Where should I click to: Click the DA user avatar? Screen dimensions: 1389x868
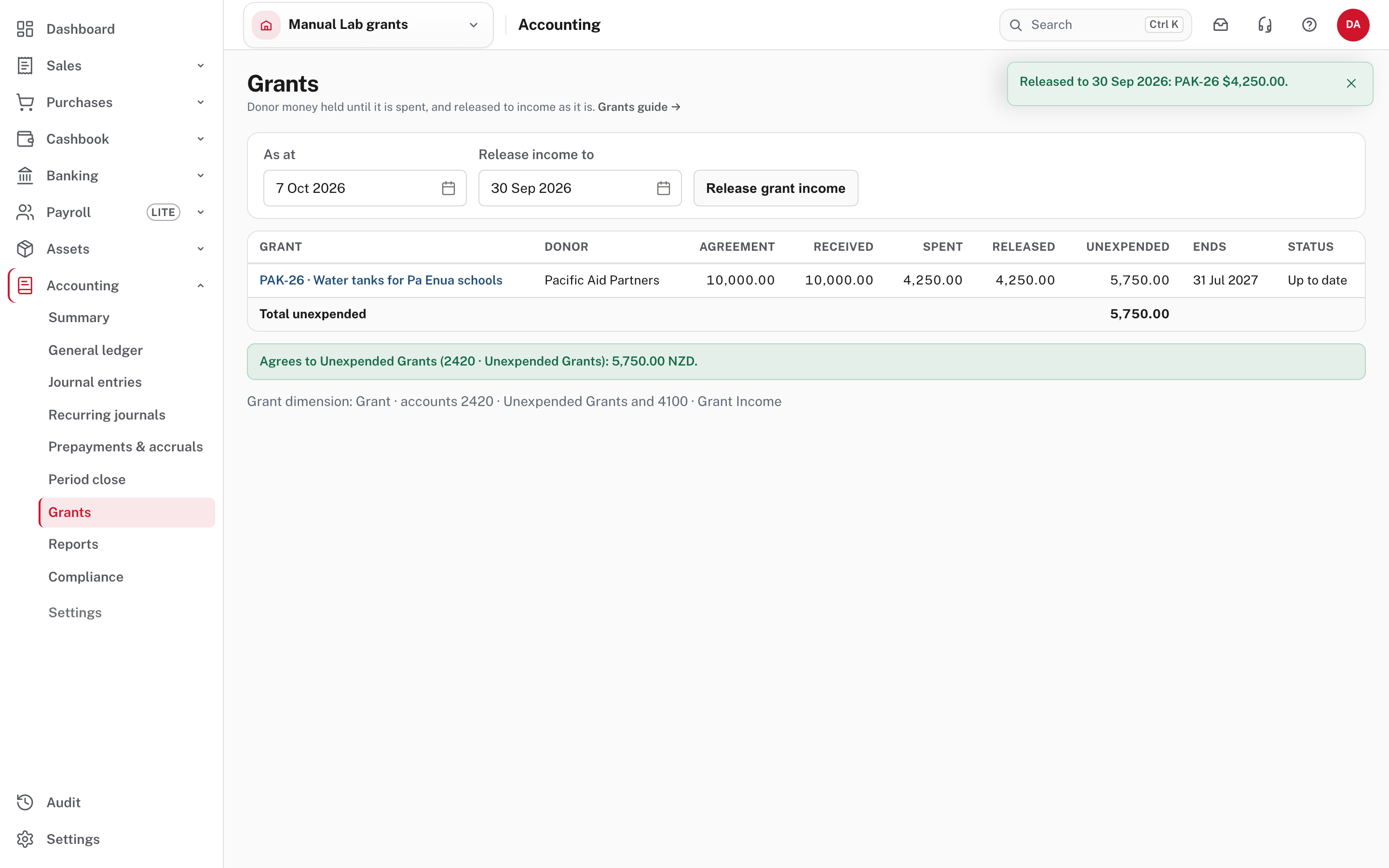coord(1353,25)
